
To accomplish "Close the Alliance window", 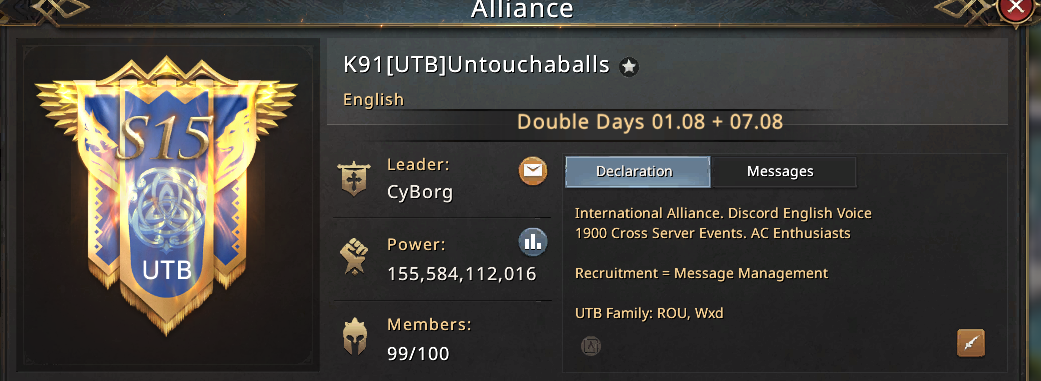I will [1015, 9].
